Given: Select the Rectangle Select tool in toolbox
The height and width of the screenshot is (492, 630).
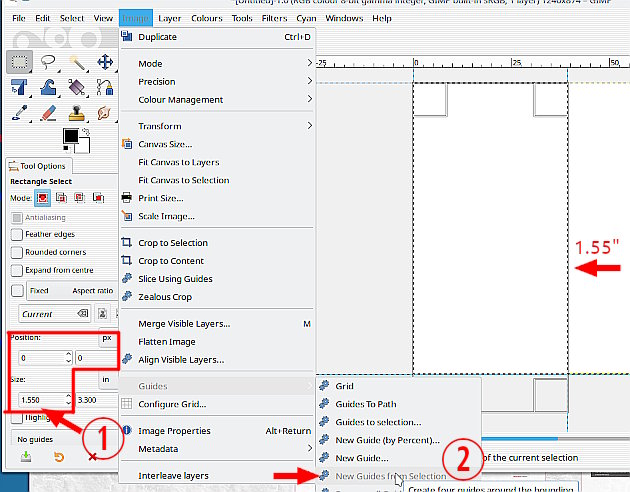Looking at the screenshot, I should [x=19, y=62].
